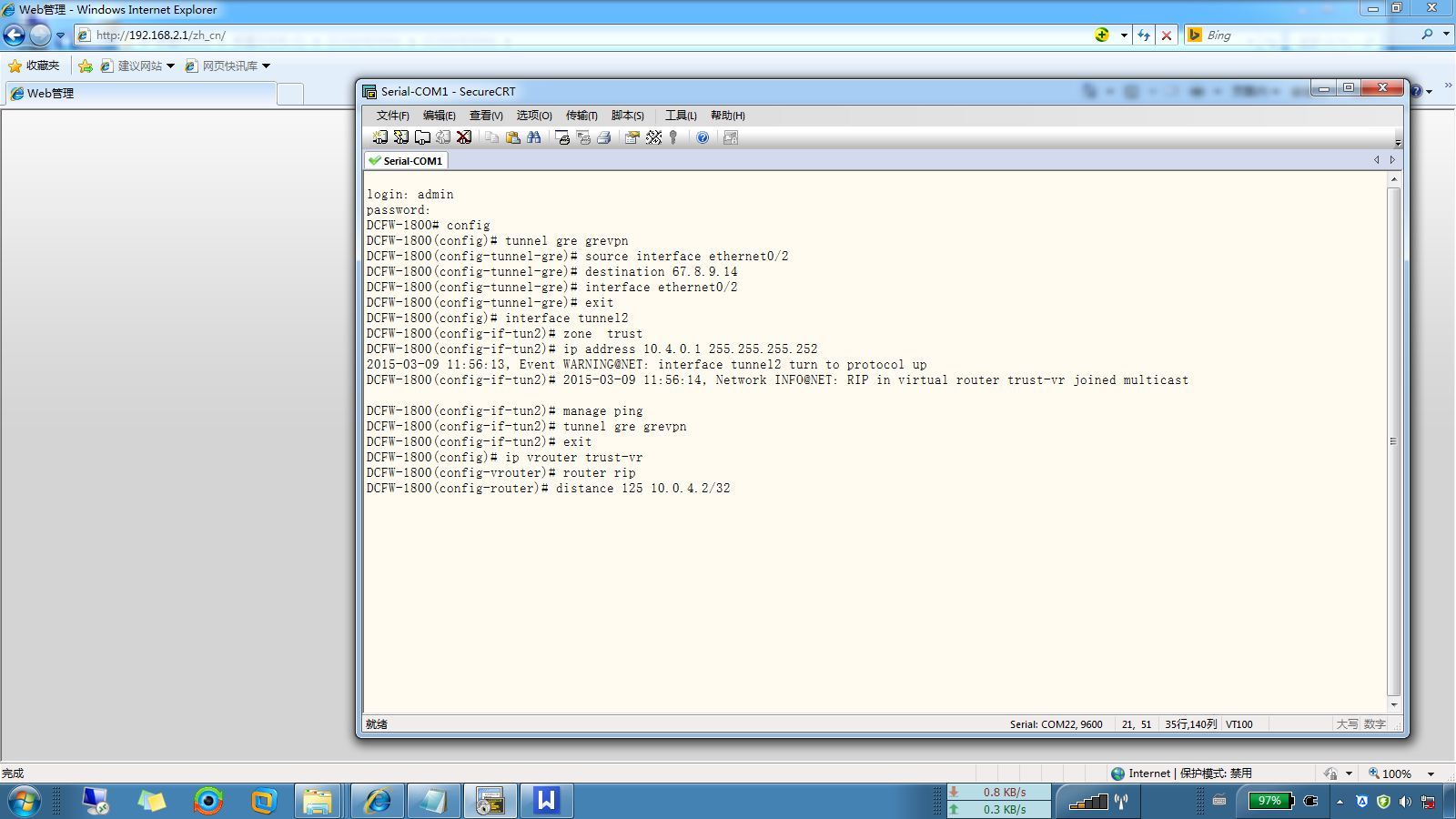Open 编辑(E) menu in SecureCRT
This screenshot has width=1456, height=819.
click(x=439, y=116)
